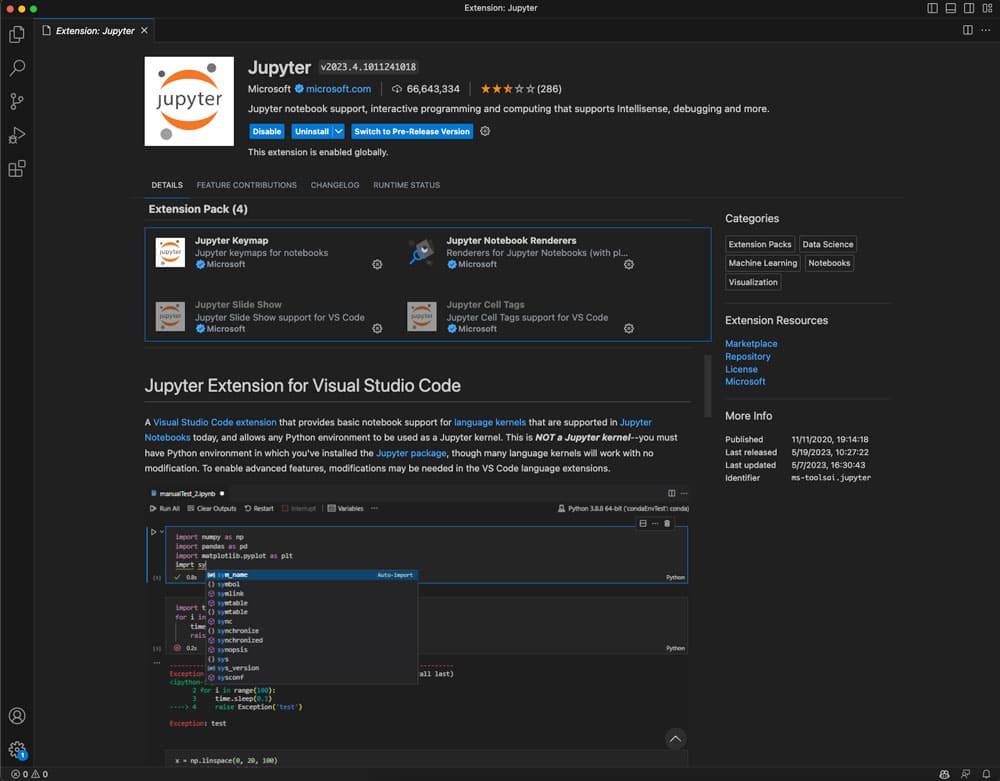Toggle the secondary side bar layout icon
Image resolution: width=1000 pixels, height=781 pixels.
969,8
